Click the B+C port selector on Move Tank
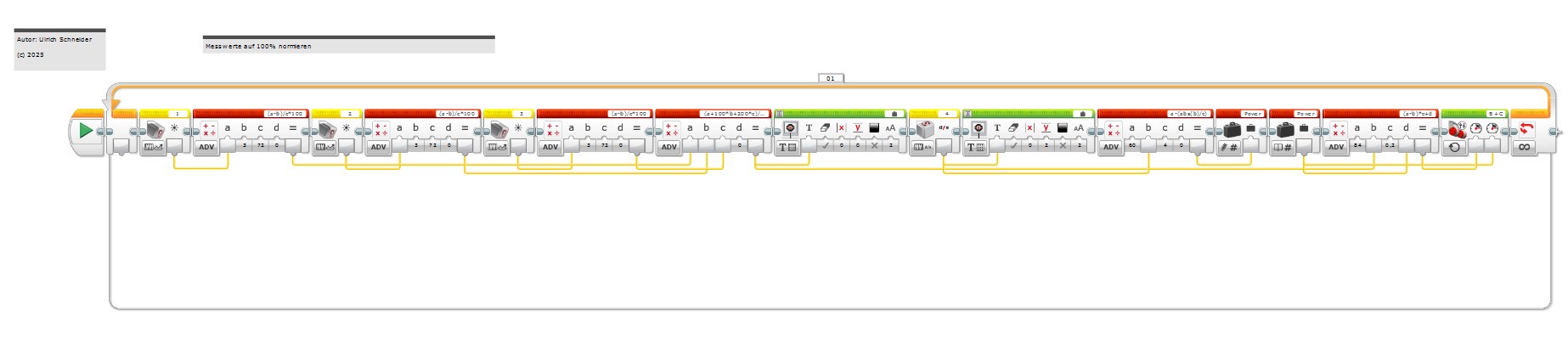This screenshot has width=1568, height=355. click(1496, 113)
